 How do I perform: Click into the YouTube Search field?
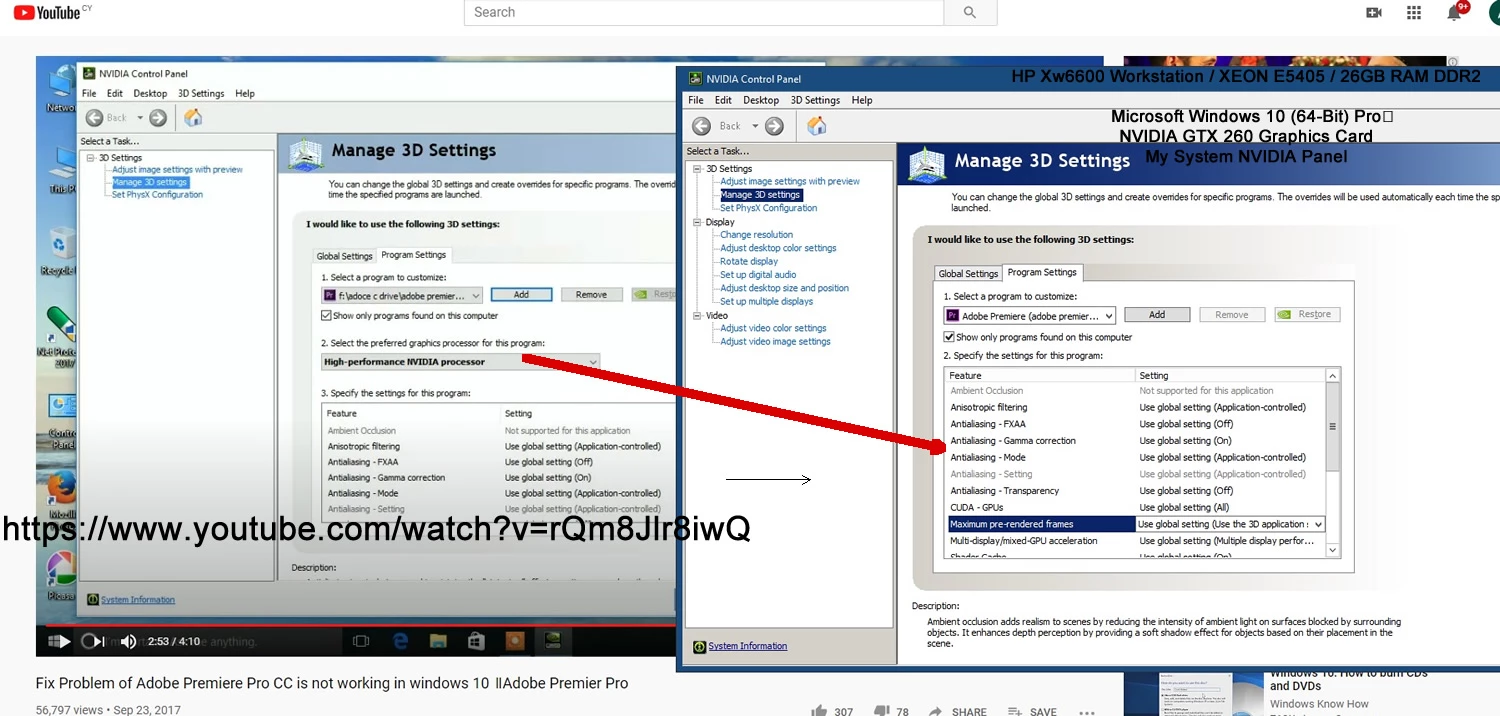pos(704,12)
